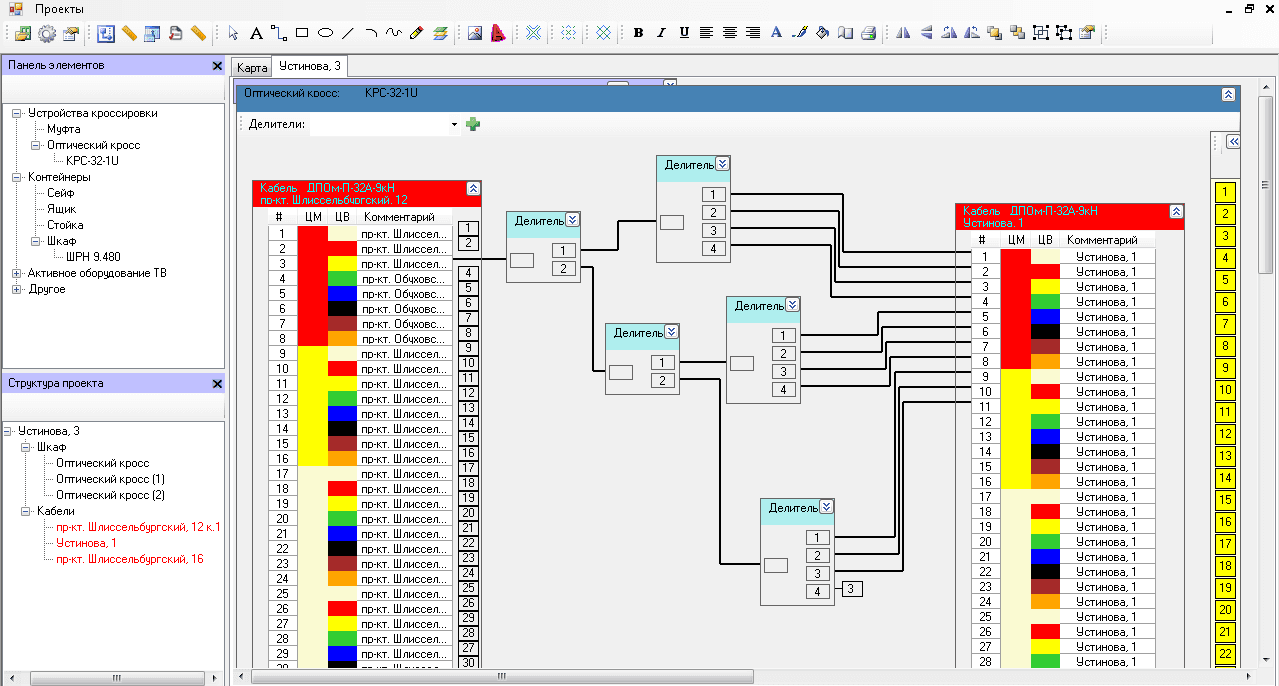
Task: Expand Активное оборудование ТВ node
Action: pyautogui.click(x=17, y=273)
